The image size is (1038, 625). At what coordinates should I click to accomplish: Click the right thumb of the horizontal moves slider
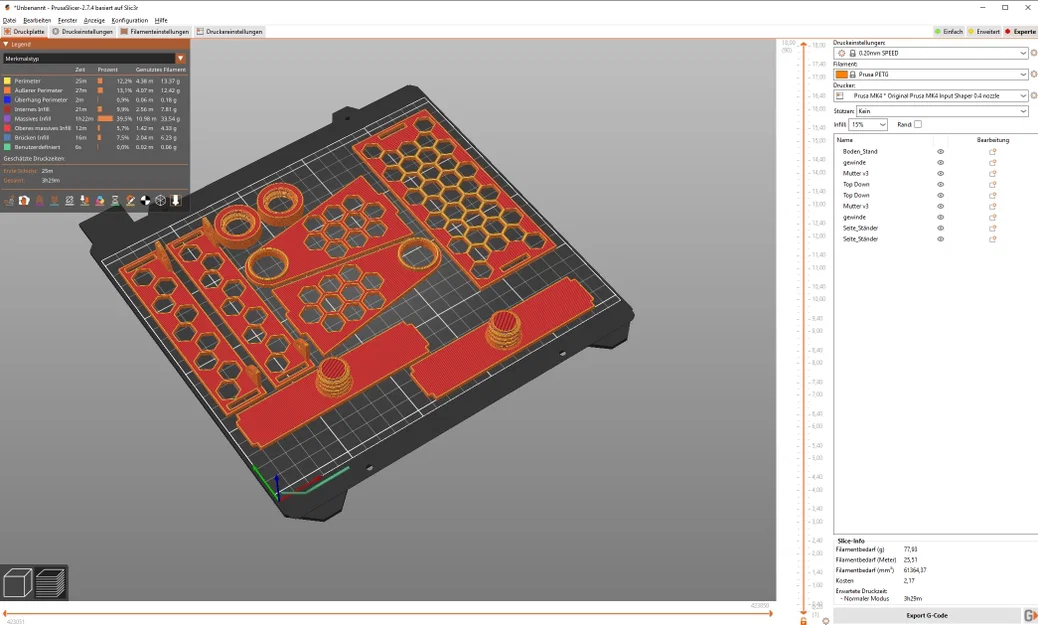(x=770, y=613)
